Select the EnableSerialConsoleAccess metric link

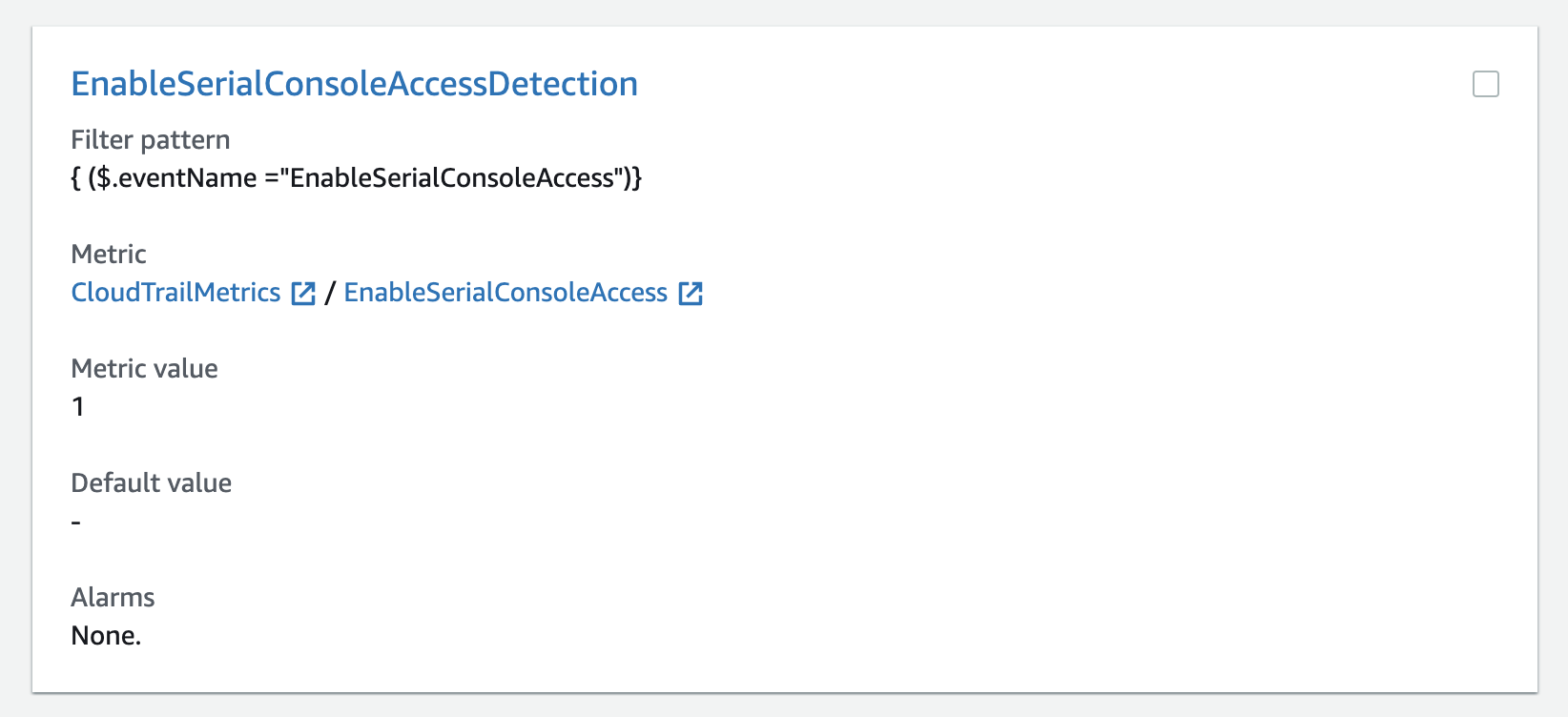[505, 293]
